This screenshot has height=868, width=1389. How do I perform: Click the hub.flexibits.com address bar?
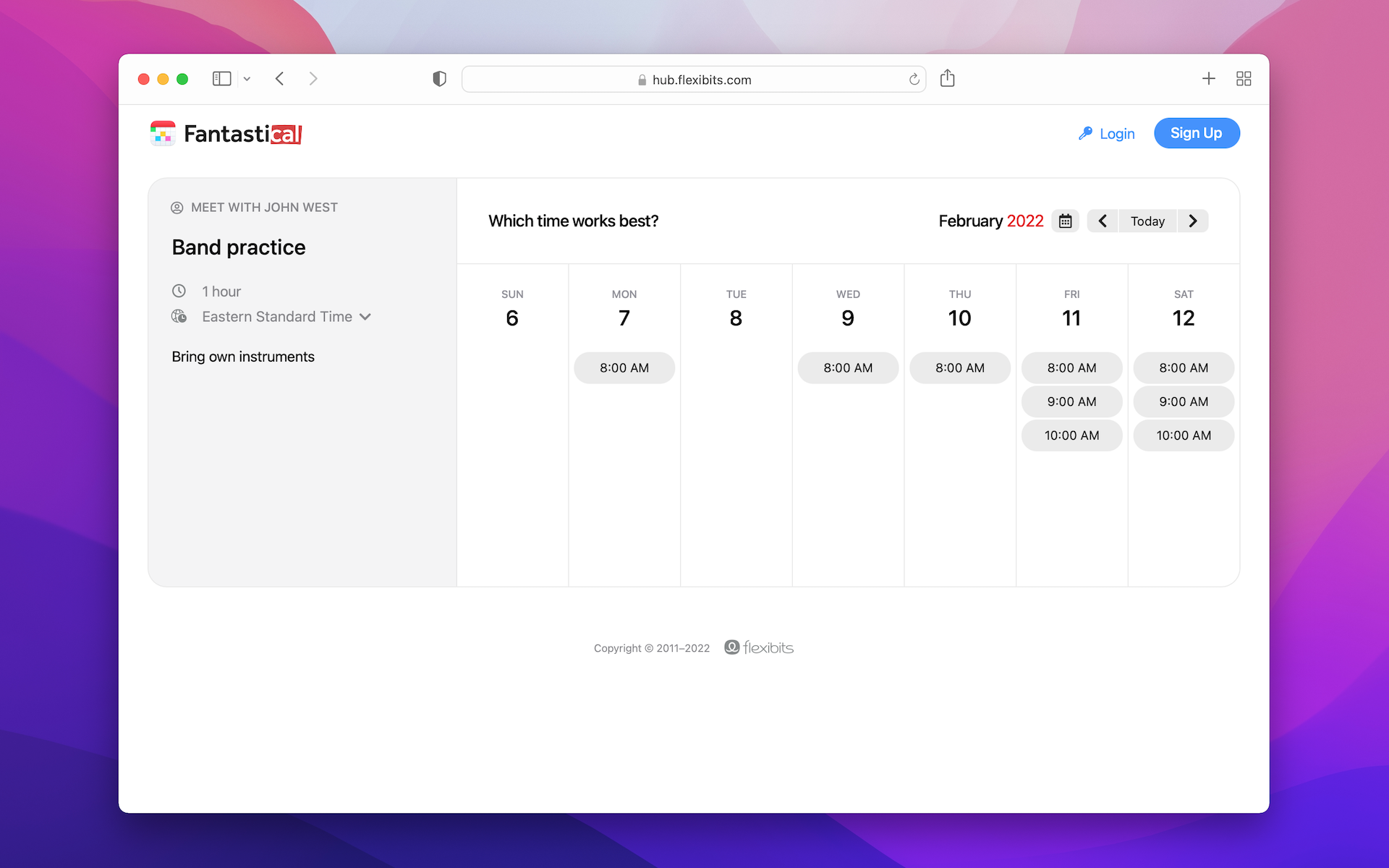pyautogui.click(x=694, y=80)
